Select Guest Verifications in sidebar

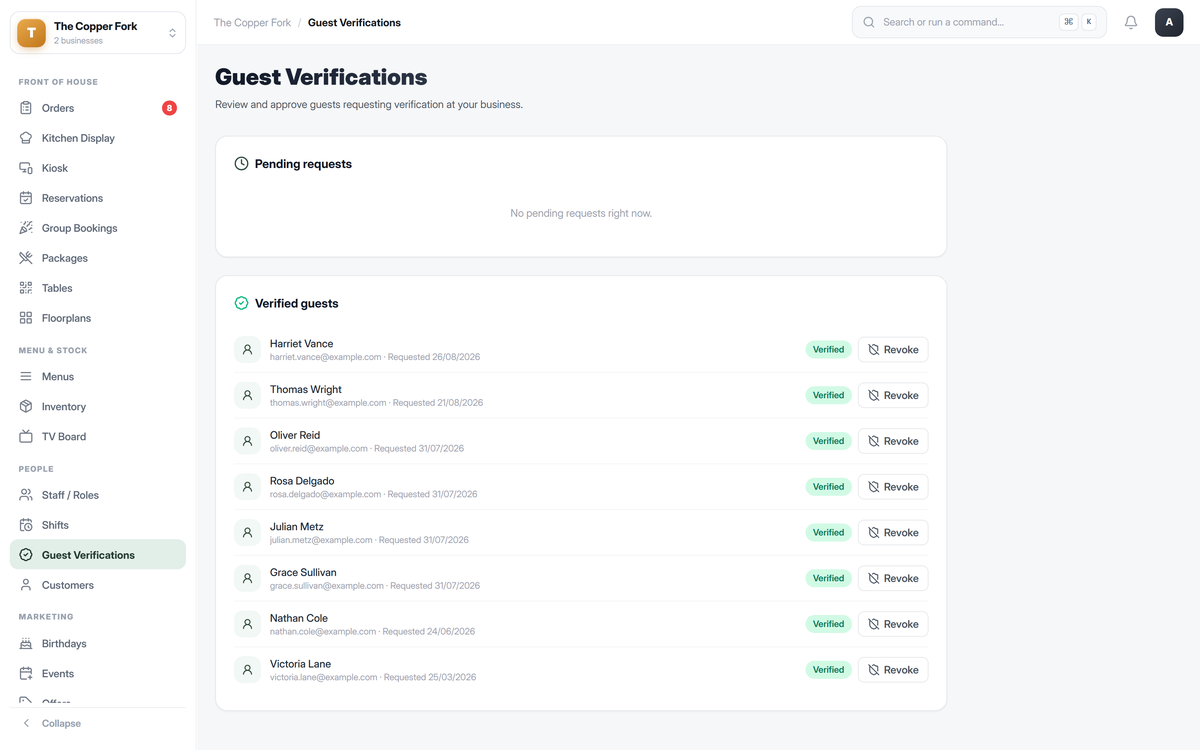[x=97, y=555]
